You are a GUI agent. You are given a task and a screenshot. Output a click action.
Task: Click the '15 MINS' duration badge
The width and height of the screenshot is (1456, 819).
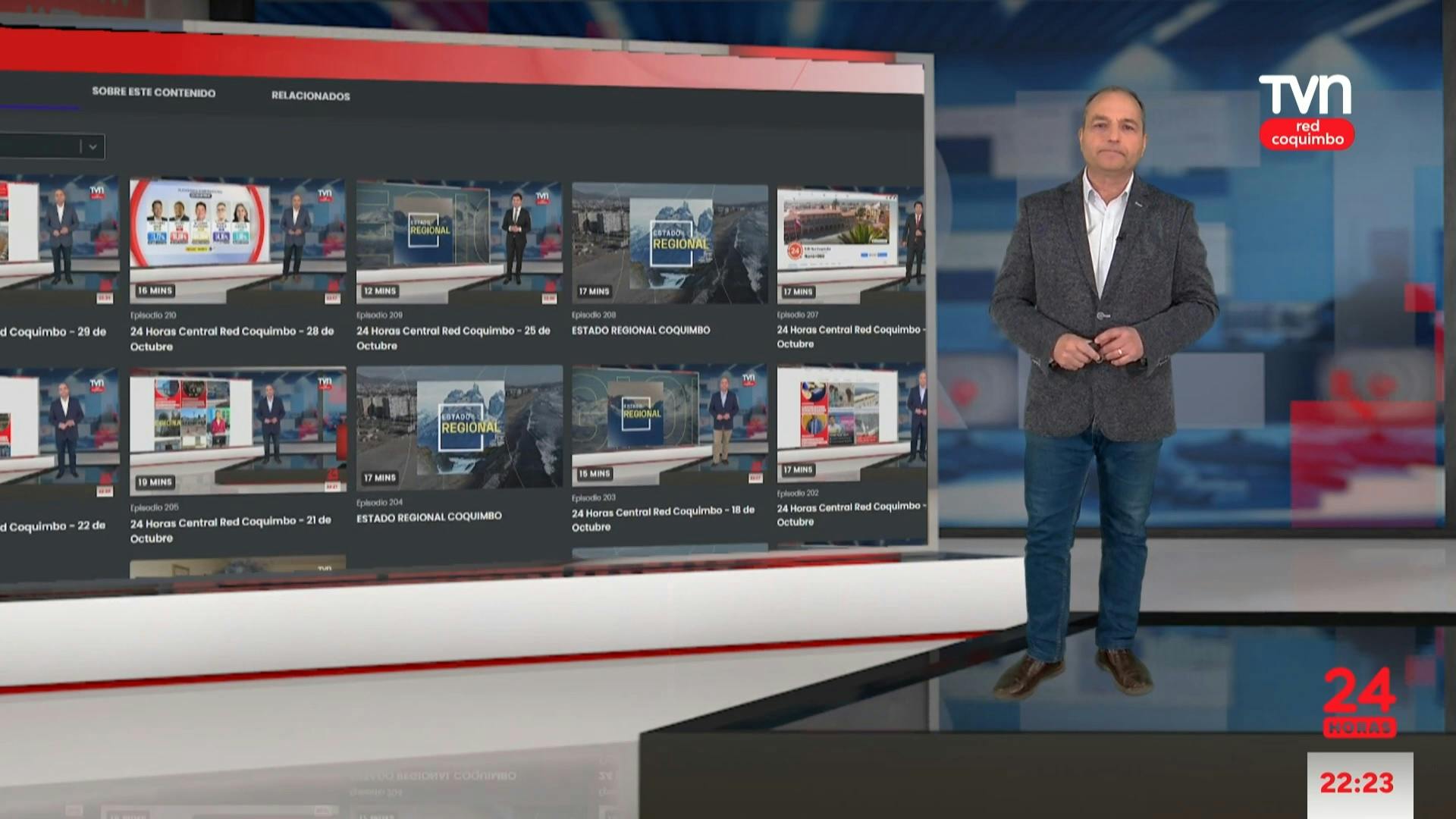click(x=594, y=473)
